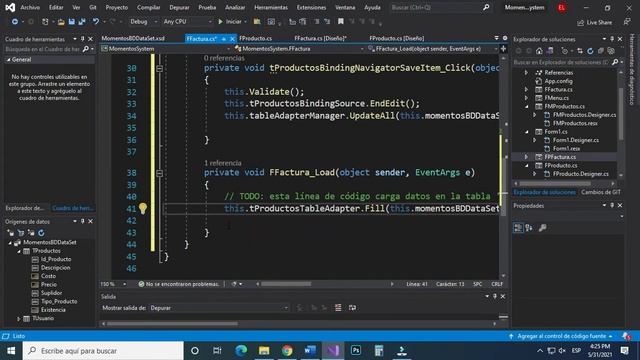Open the Archivo menu
640x360 pixels.
coord(30,7)
